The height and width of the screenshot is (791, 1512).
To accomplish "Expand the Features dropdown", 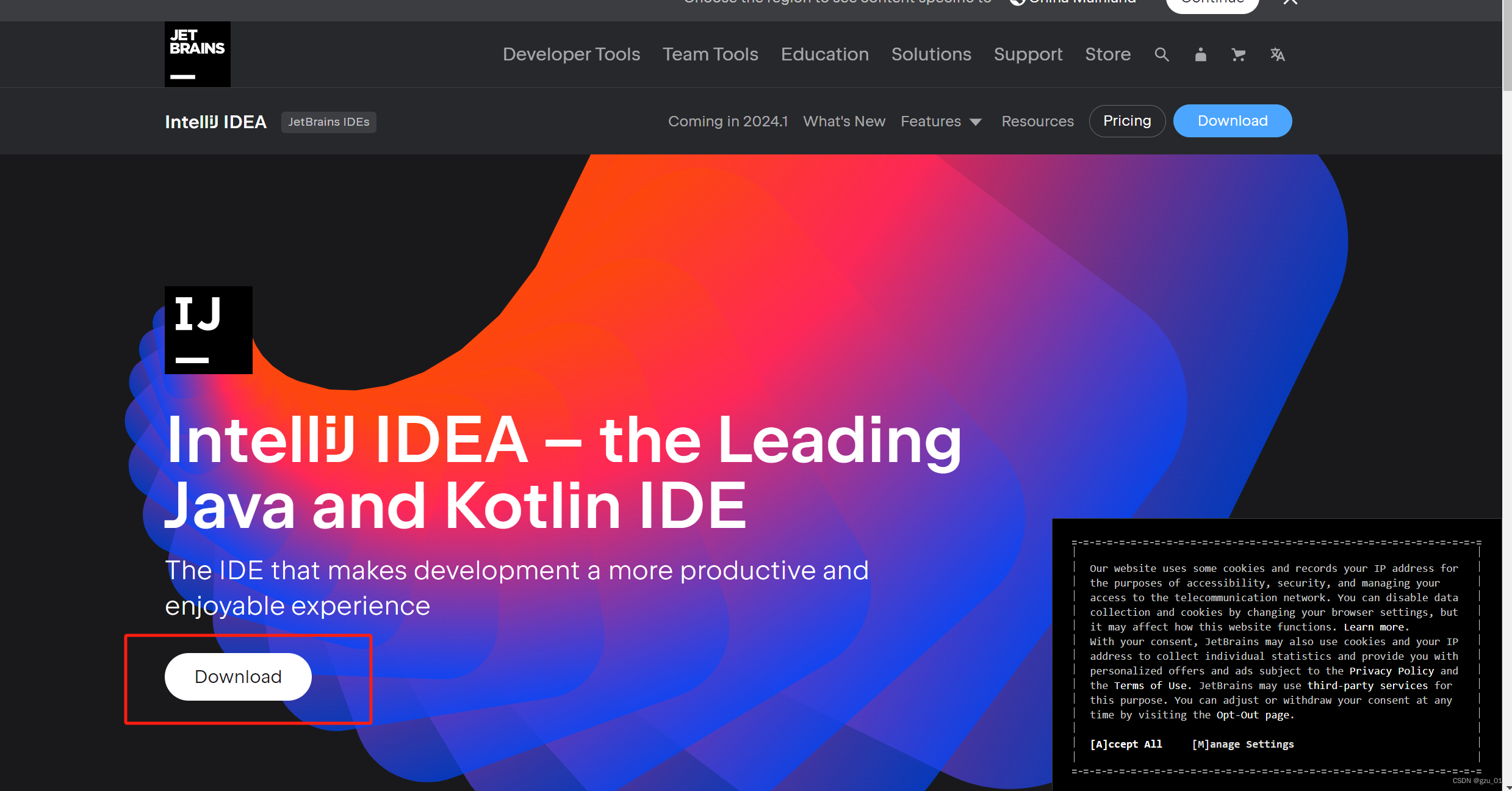I will coord(941,121).
